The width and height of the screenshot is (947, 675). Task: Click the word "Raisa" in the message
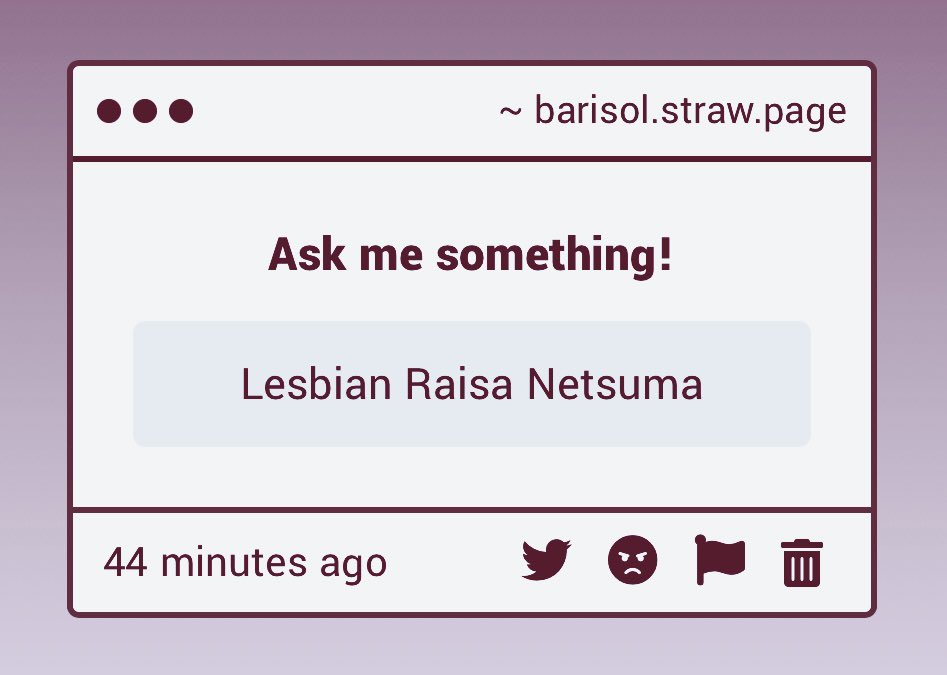coord(459,384)
